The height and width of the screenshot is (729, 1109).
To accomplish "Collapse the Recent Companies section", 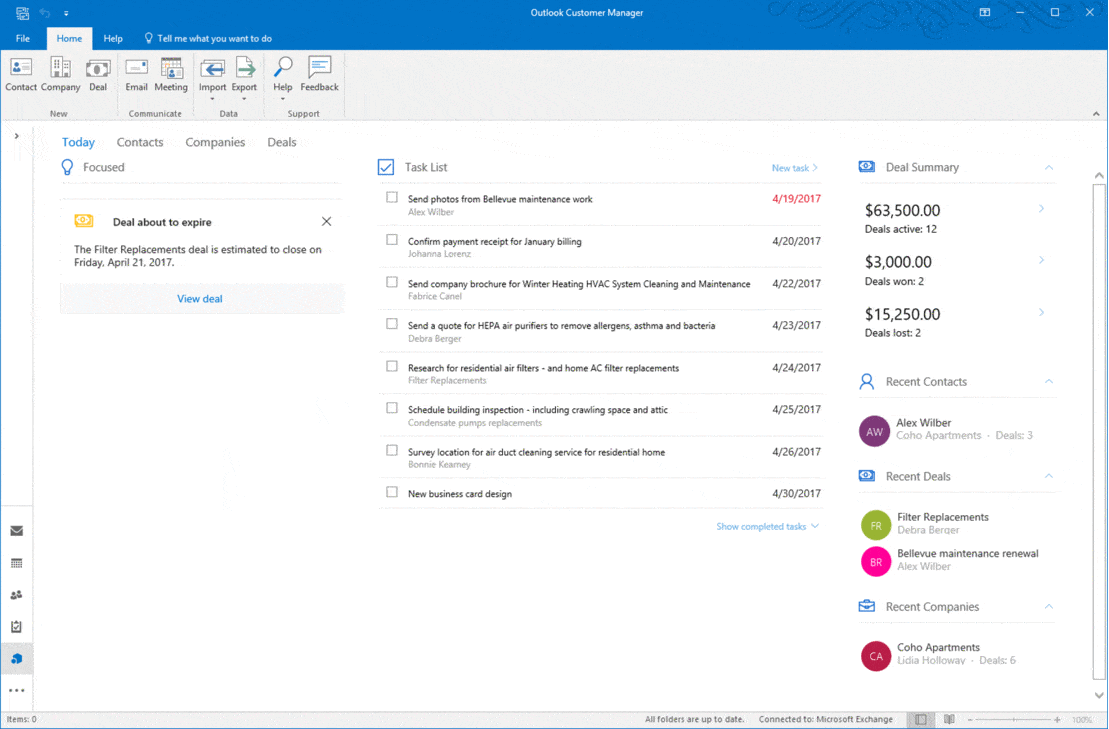I will tap(1049, 606).
